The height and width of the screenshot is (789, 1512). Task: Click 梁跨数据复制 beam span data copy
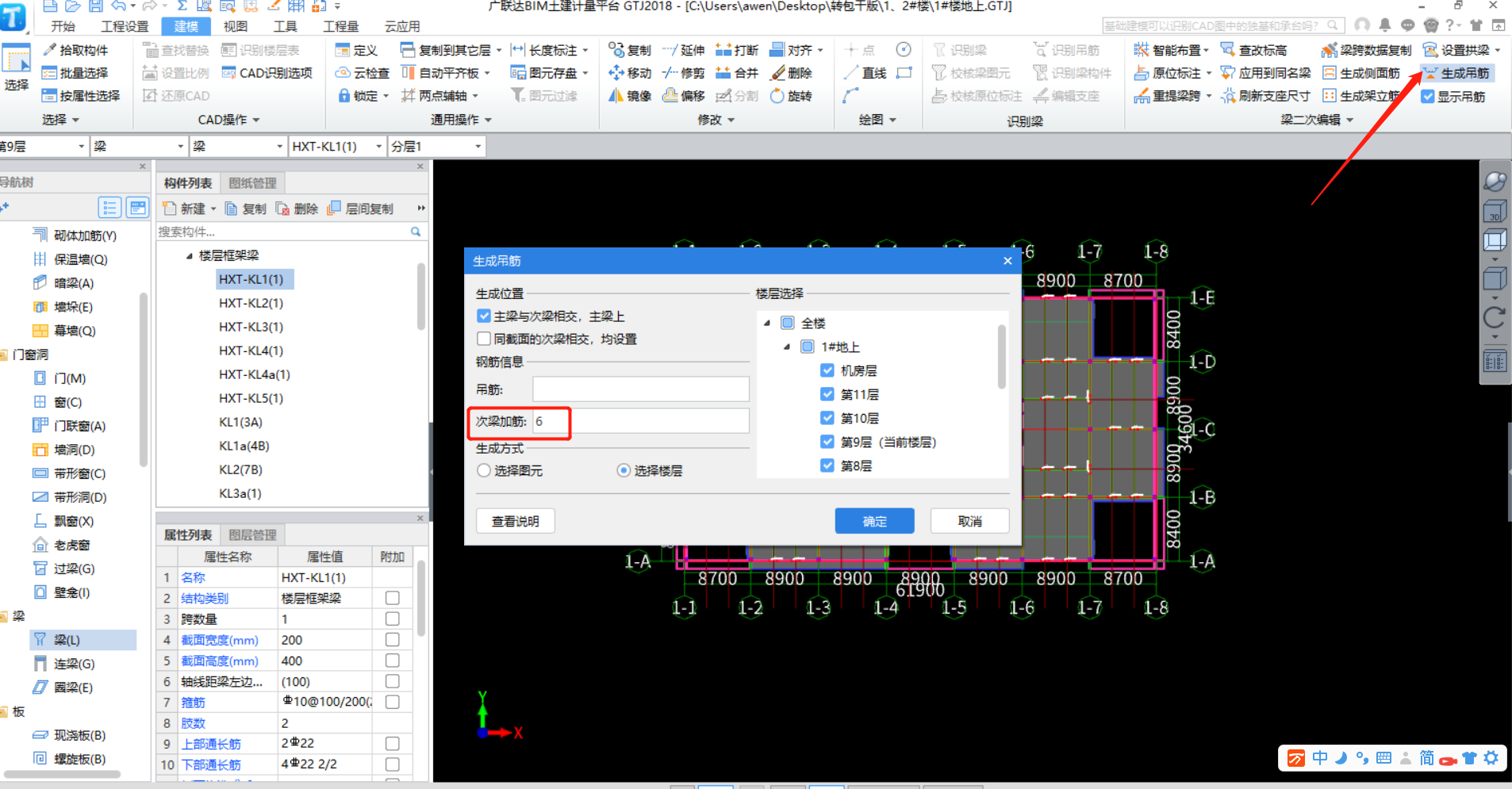point(1367,50)
